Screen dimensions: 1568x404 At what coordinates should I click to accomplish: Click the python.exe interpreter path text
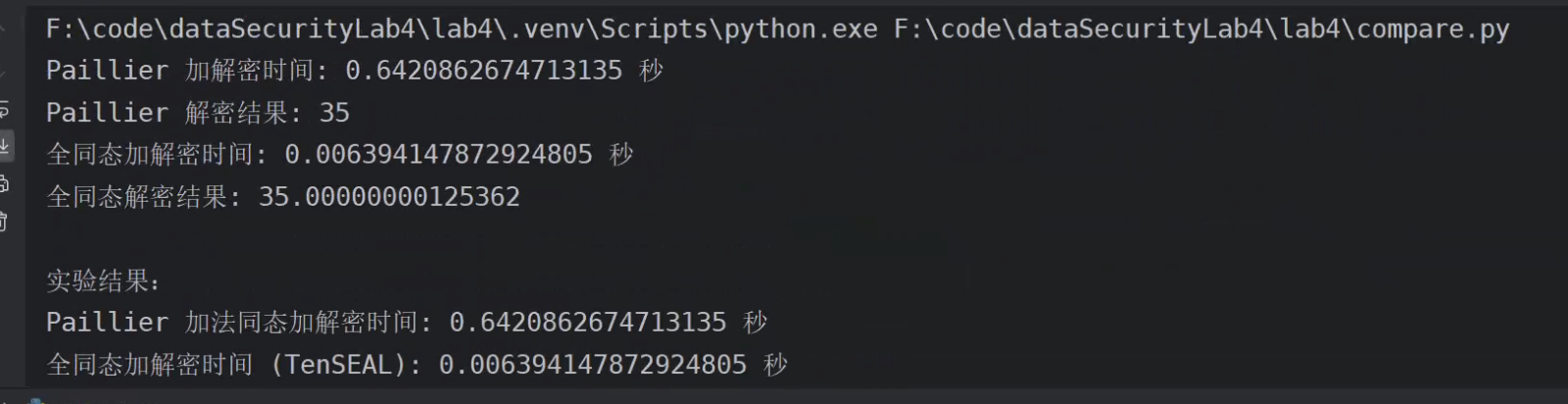point(461,29)
